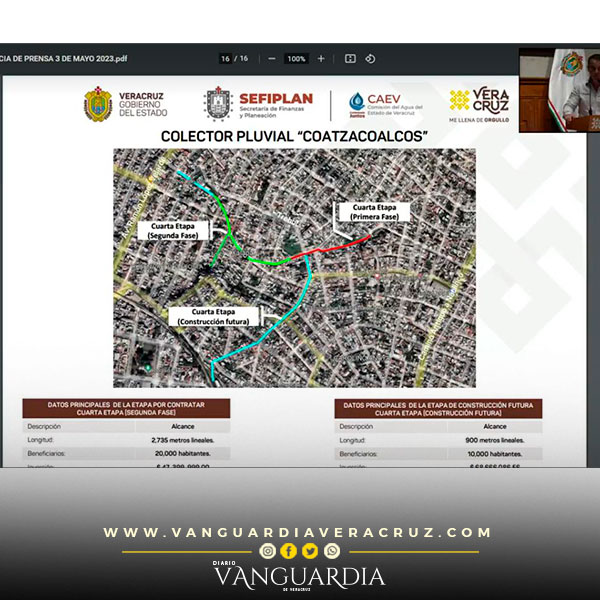Click the Colector Pluvial "Coatzacoalcos" heading

pos(294,137)
